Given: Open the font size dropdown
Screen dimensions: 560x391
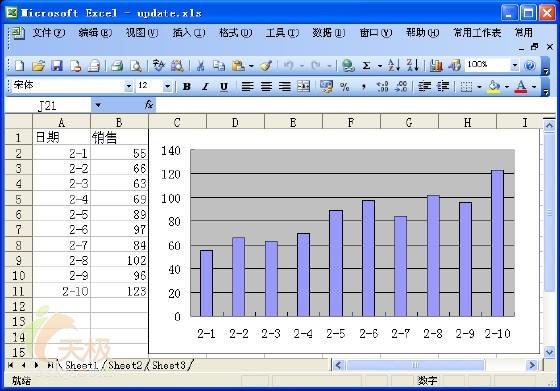Looking at the screenshot, I should (167, 86).
